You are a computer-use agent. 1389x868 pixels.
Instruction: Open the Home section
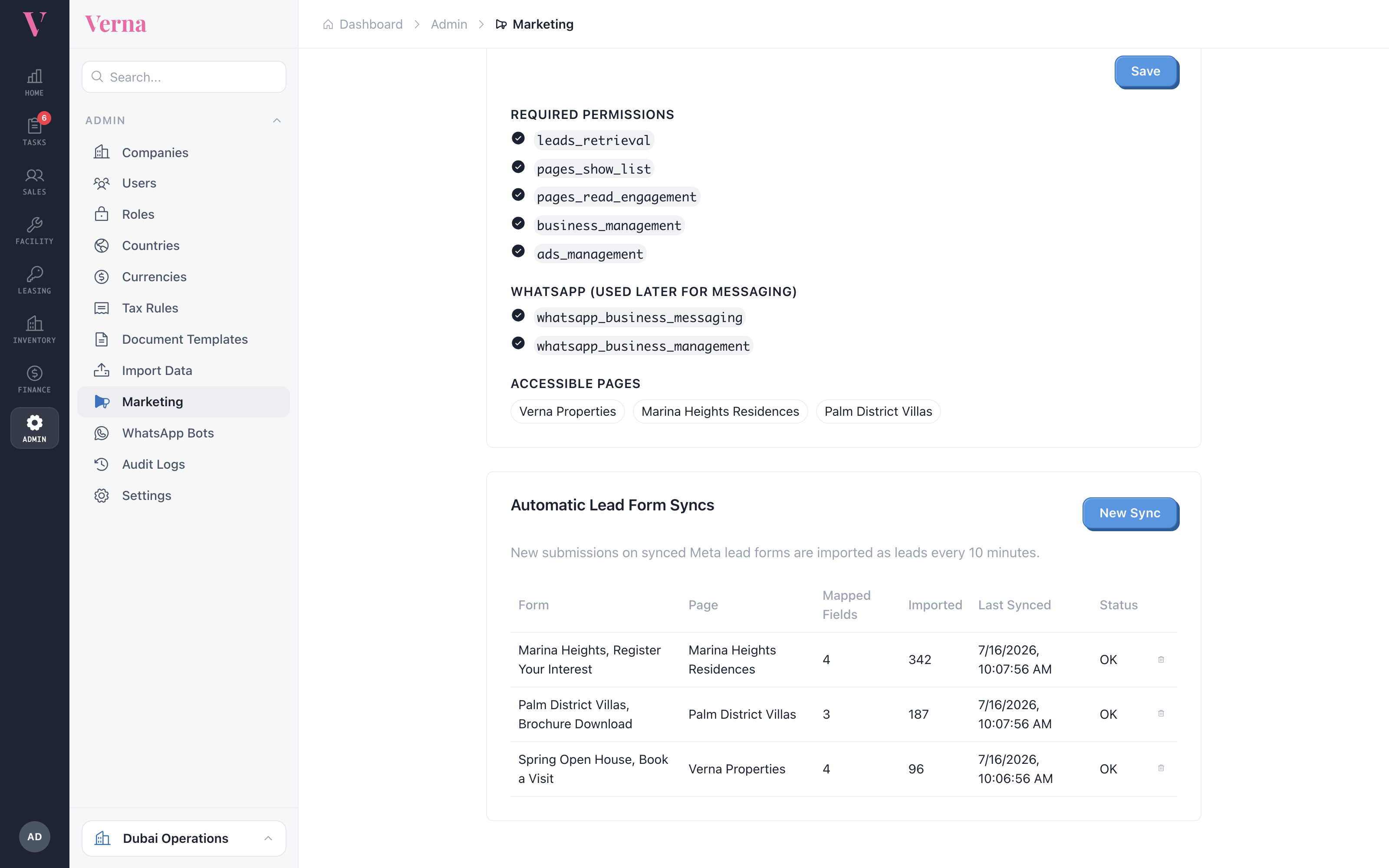coord(34,82)
